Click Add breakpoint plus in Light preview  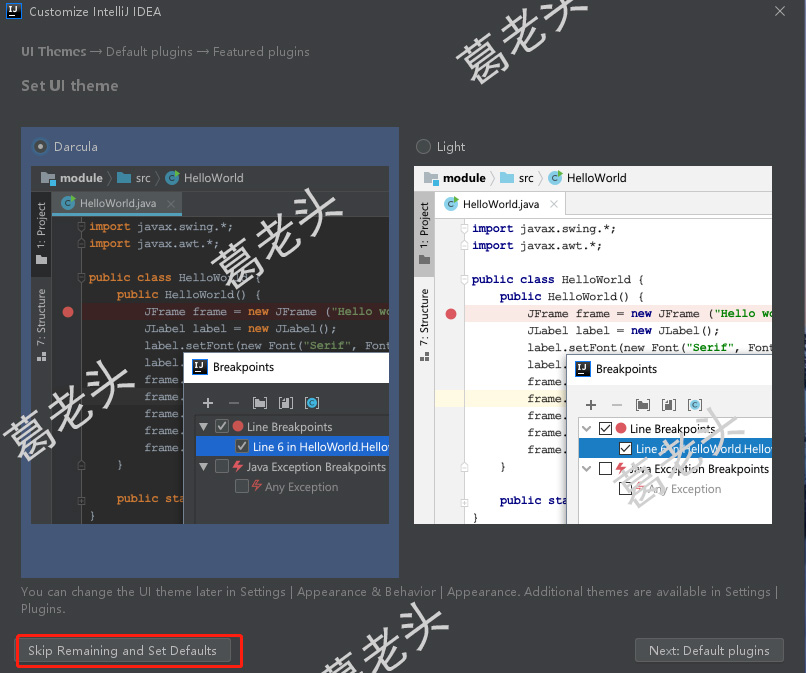point(591,405)
